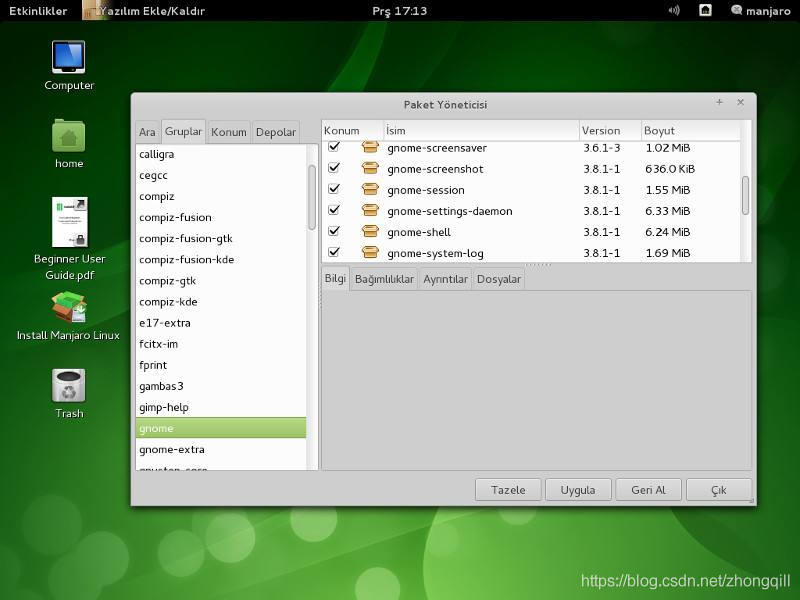The width and height of the screenshot is (800, 600).
Task: Click the plus button in the Paket Yöneticisi title bar
Action: pyautogui.click(x=719, y=102)
